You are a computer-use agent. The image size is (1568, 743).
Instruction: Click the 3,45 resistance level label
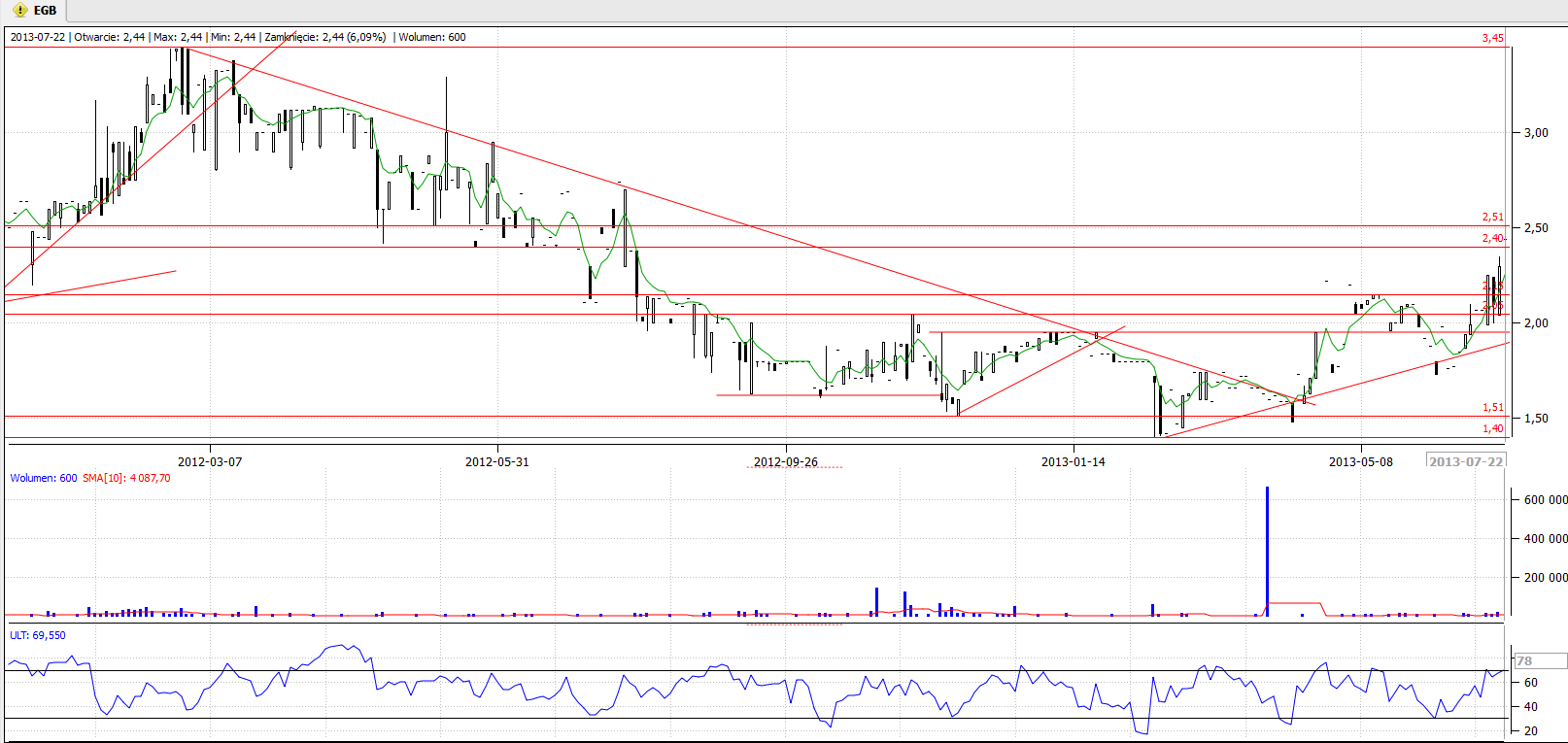(x=1492, y=39)
